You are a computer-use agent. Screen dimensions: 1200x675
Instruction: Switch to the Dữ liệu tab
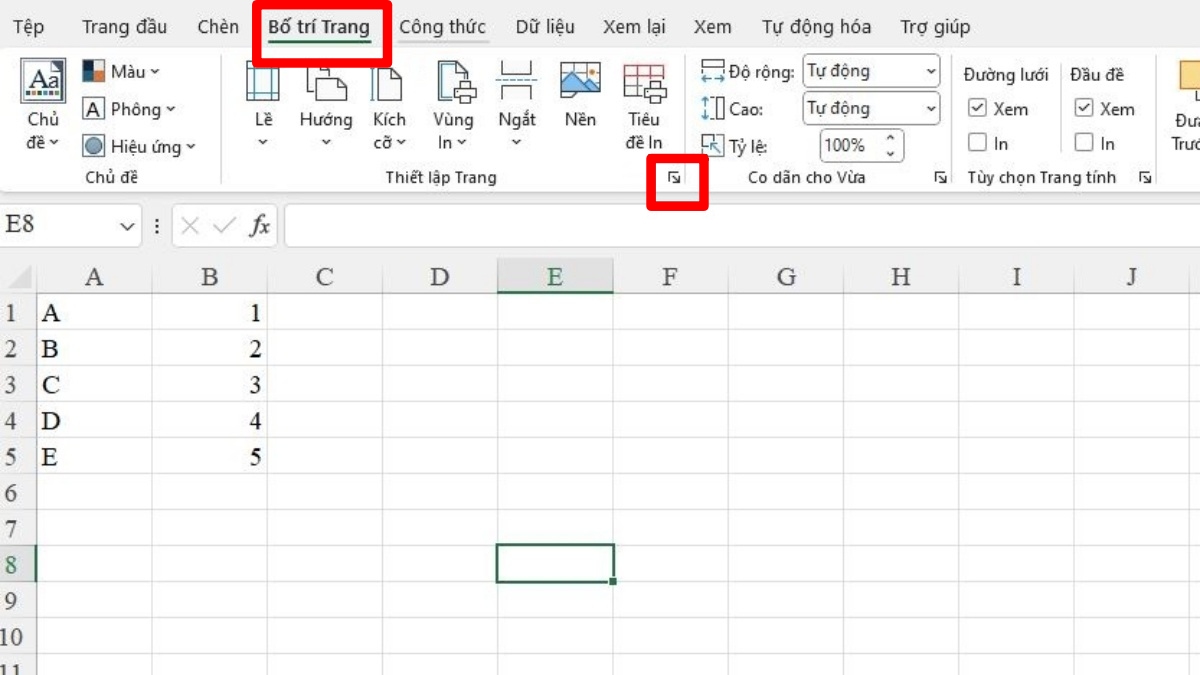point(545,27)
